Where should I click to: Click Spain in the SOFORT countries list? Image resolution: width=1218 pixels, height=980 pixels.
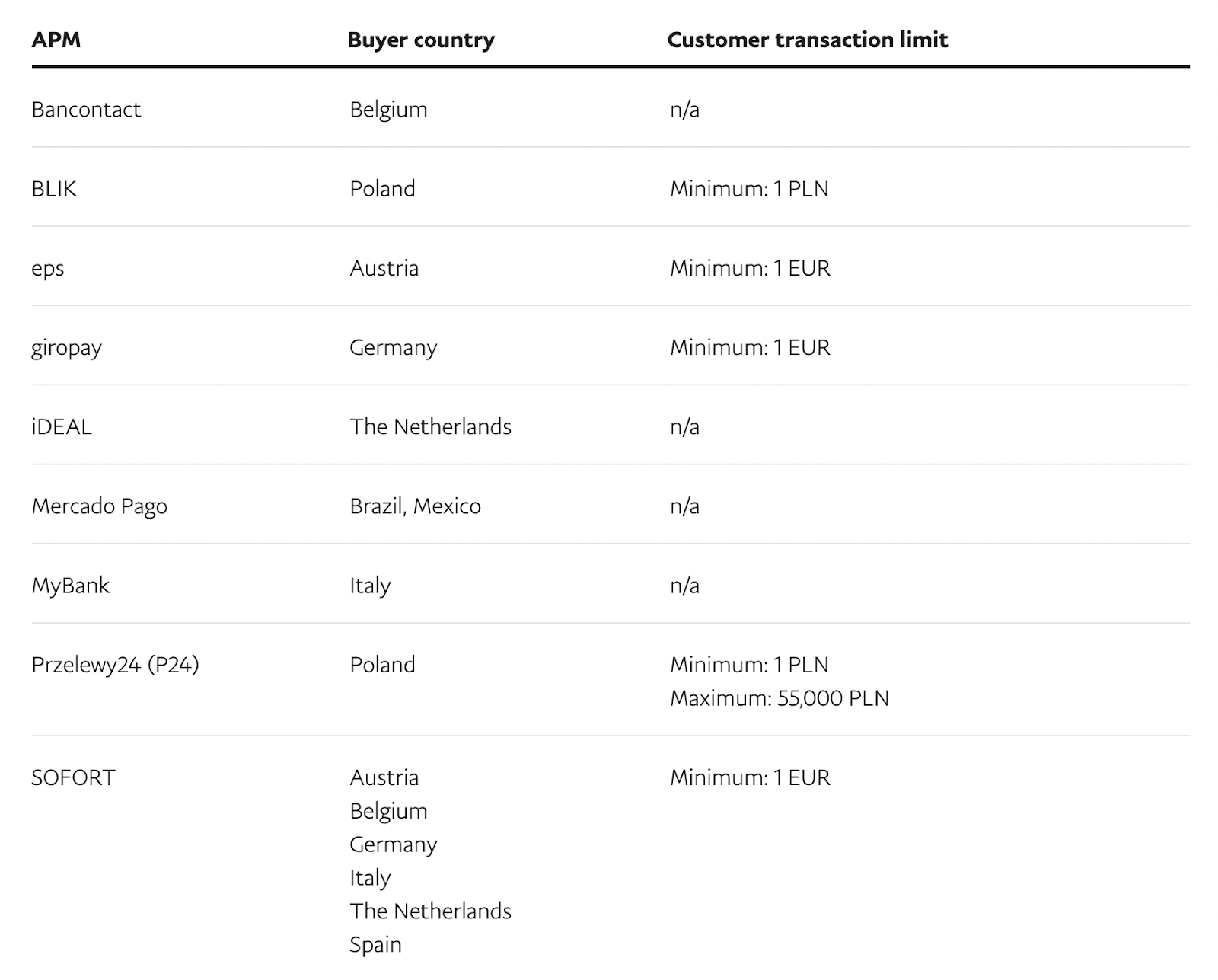coord(375,945)
